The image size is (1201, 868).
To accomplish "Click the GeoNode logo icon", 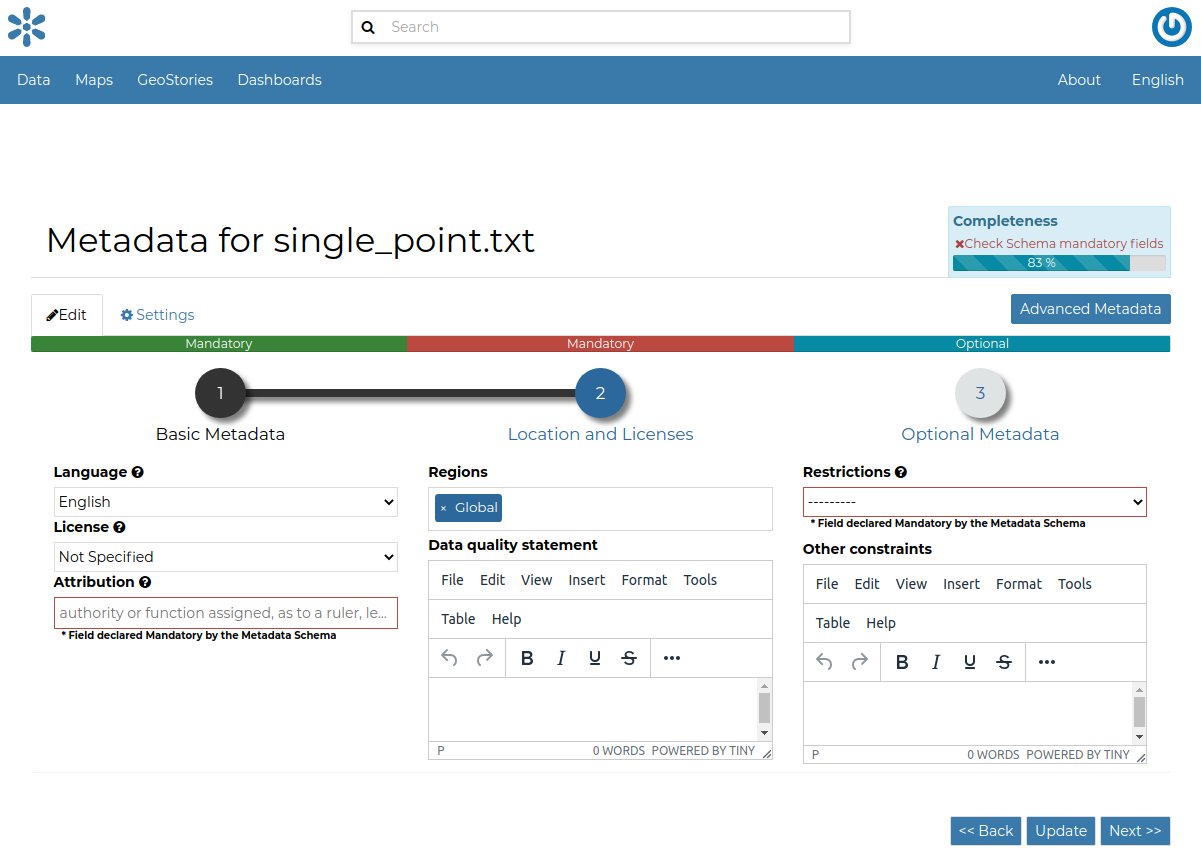I will coord(27,27).
